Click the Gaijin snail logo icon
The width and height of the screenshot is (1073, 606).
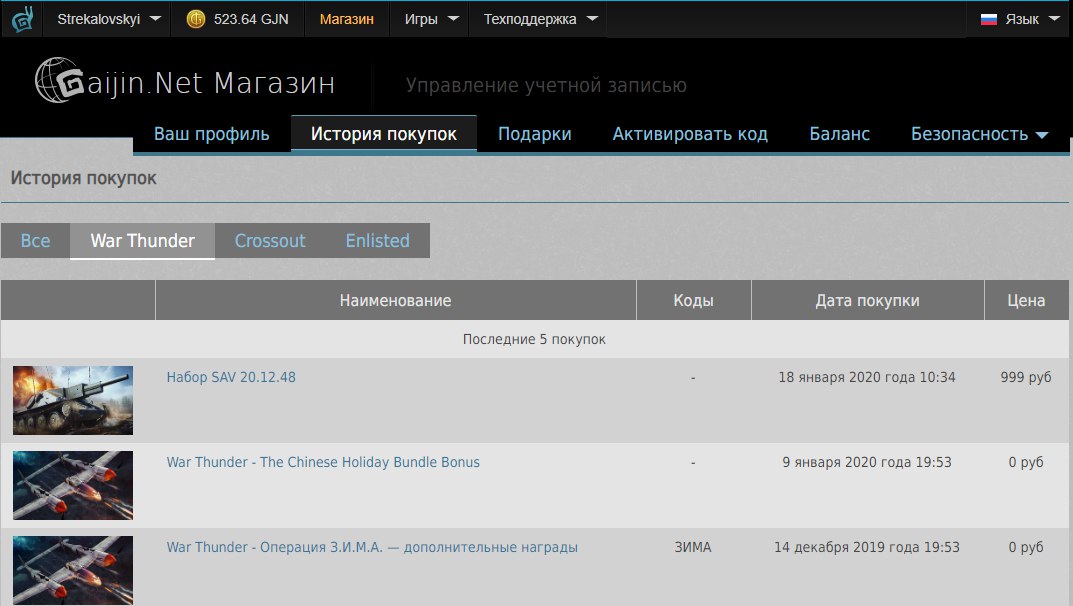pos(23,19)
